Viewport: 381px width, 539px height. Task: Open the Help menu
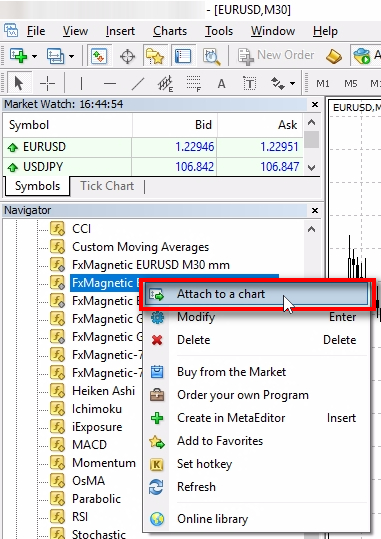click(325, 31)
